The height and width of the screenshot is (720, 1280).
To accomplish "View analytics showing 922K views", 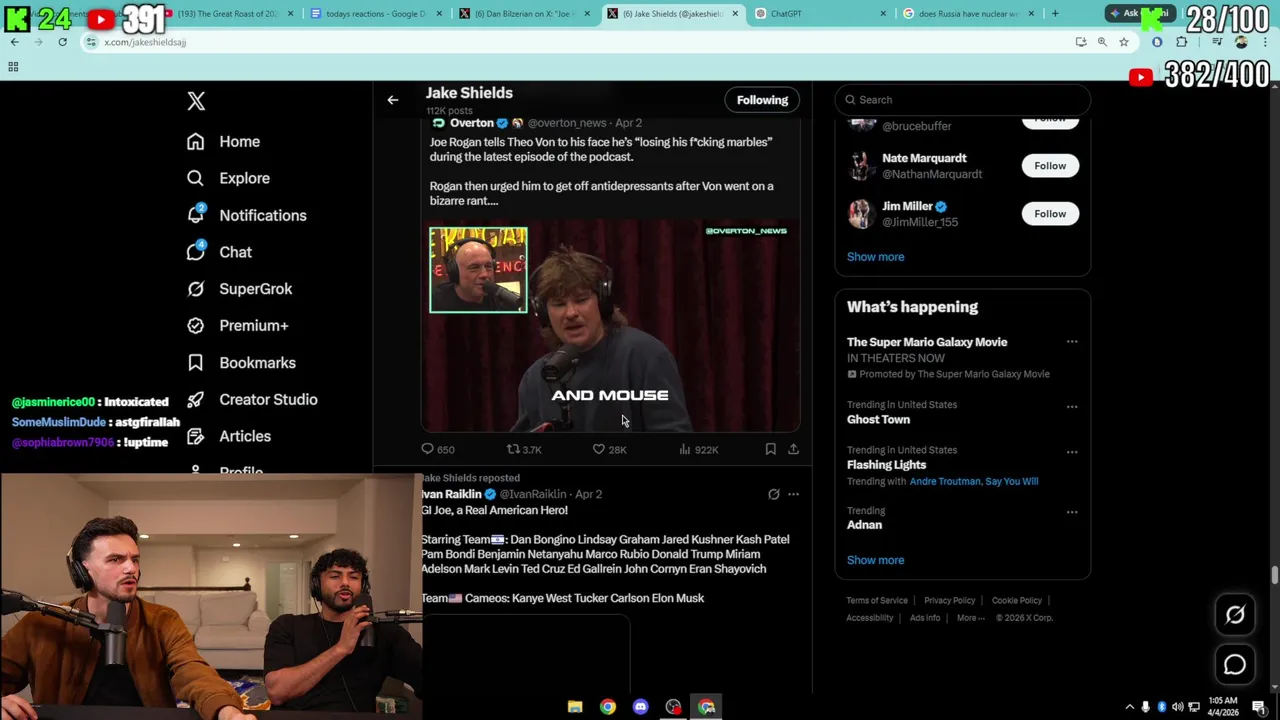I will [698, 450].
